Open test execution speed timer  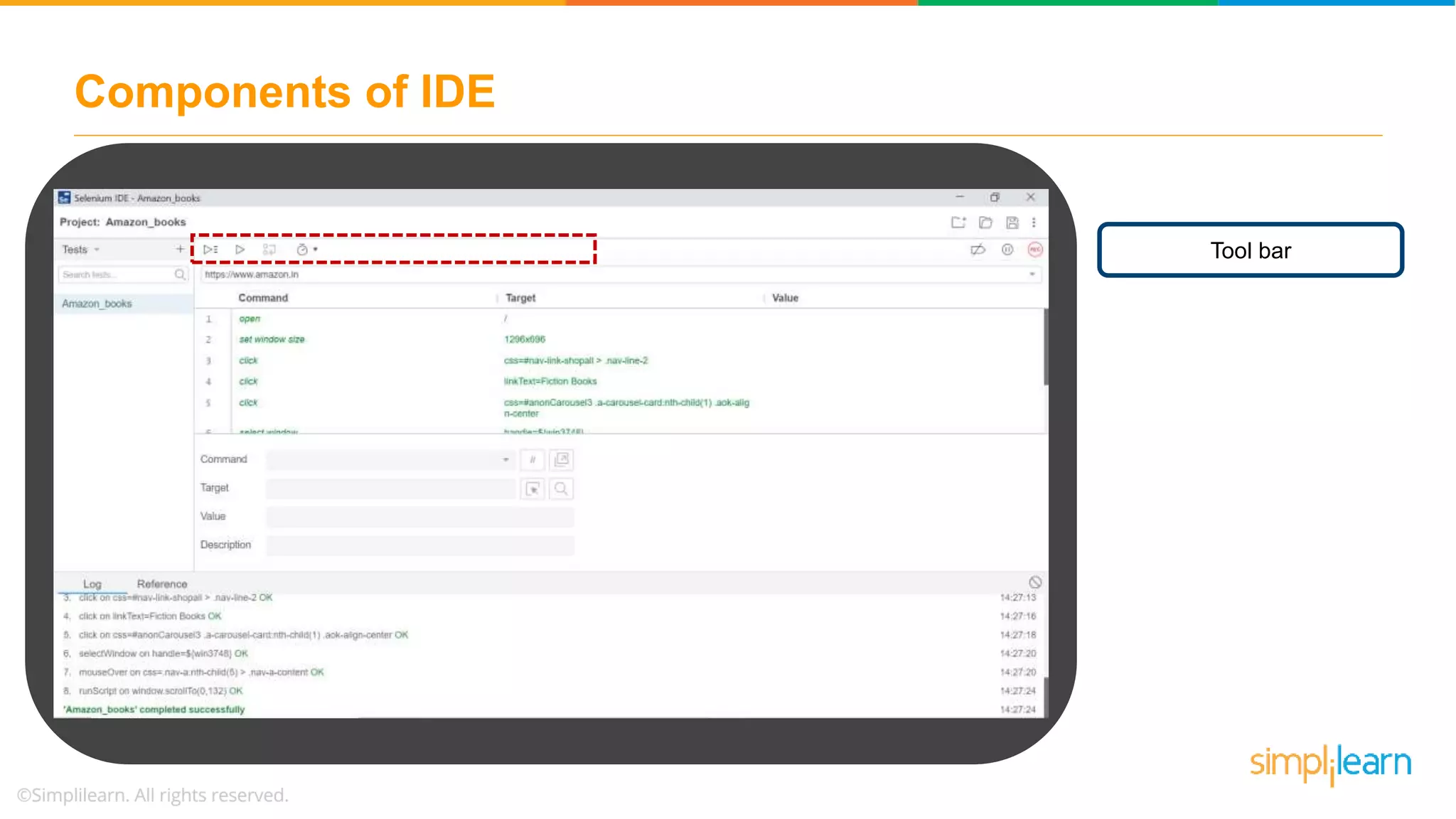(x=302, y=250)
